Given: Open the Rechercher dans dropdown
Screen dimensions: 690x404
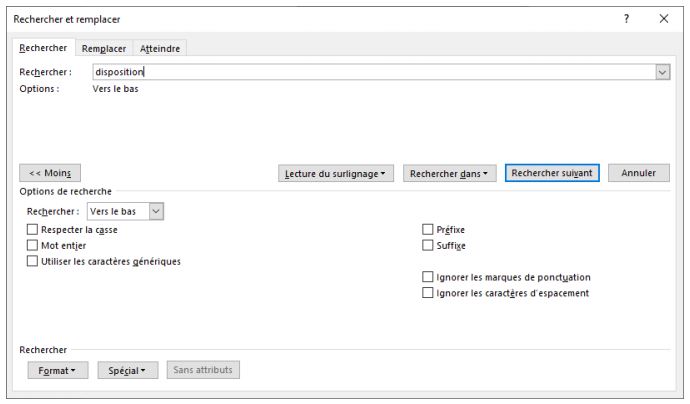Looking at the screenshot, I should [450, 173].
